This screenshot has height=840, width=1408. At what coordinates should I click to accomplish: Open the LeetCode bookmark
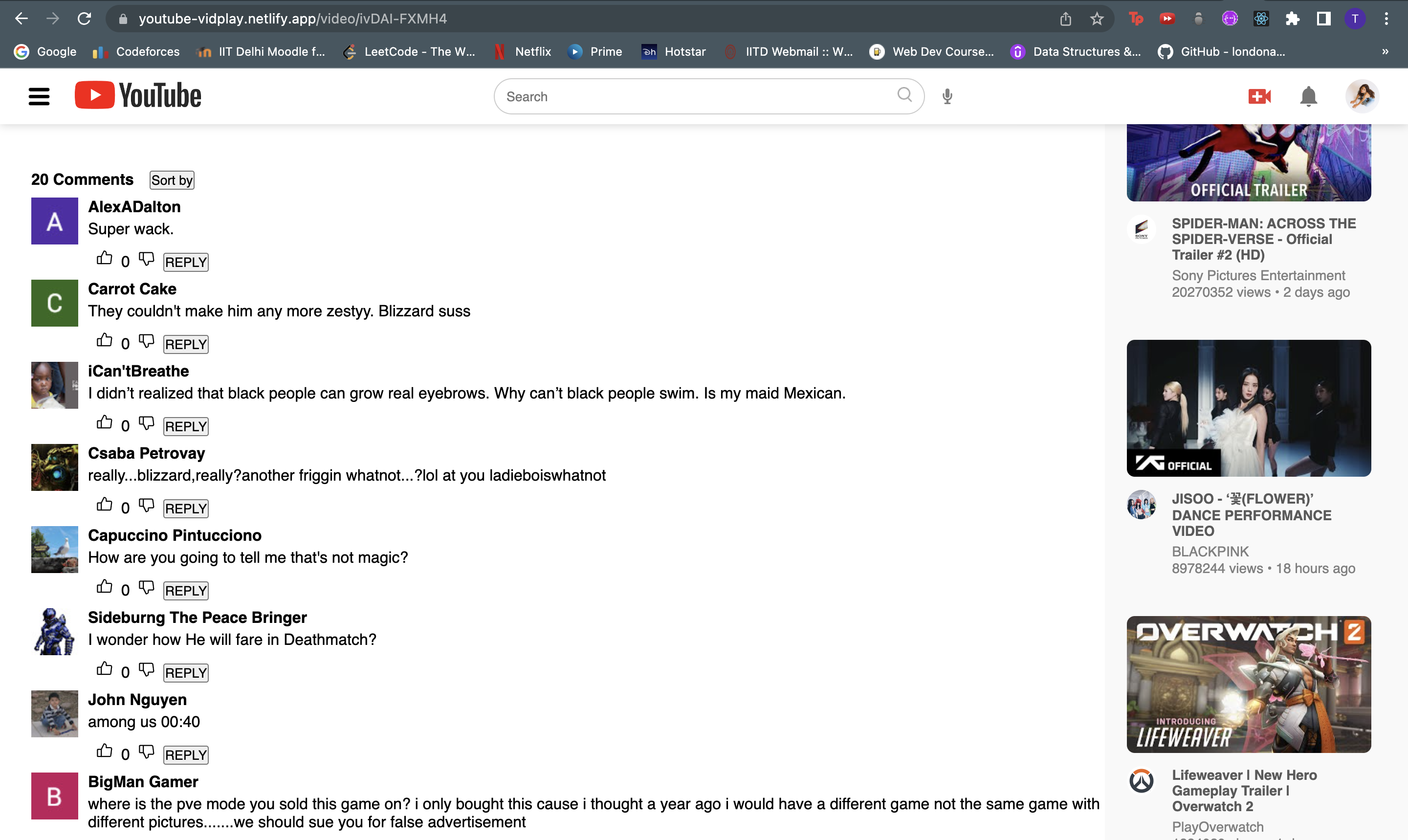[x=410, y=51]
